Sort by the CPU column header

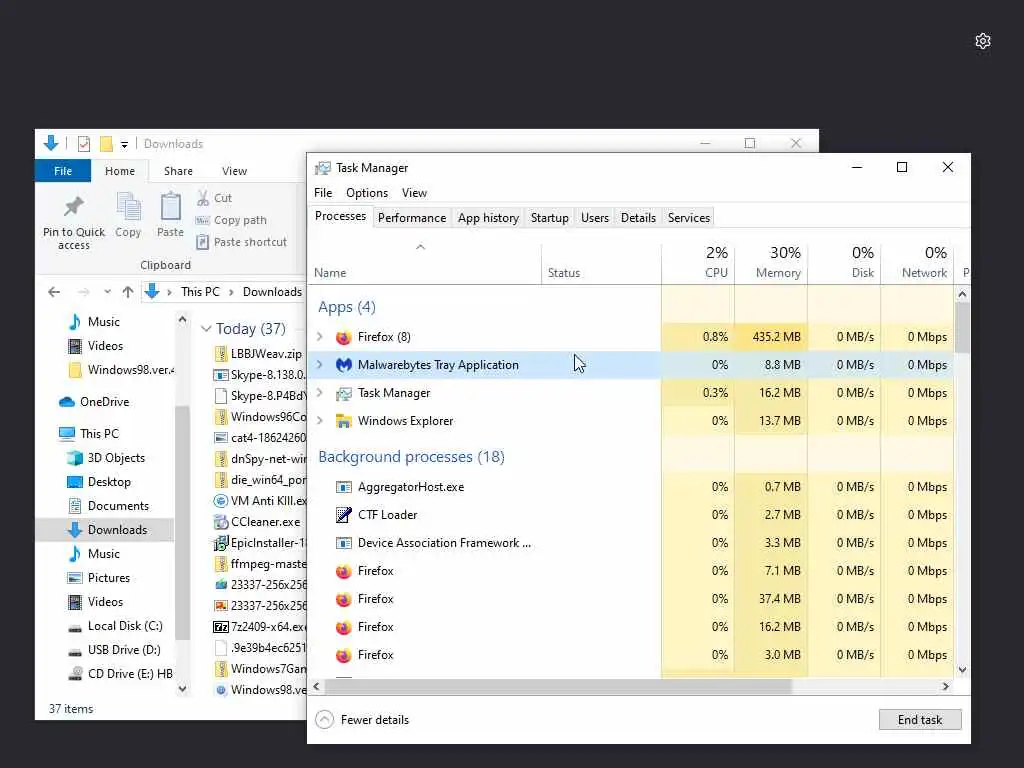(x=698, y=263)
